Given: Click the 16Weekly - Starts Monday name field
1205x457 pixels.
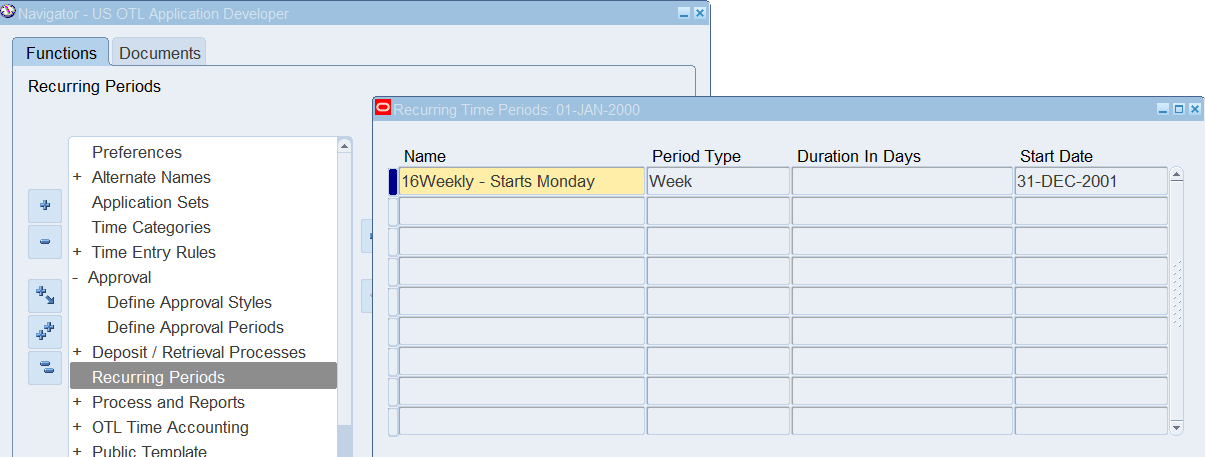Looking at the screenshot, I should coord(520,182).
